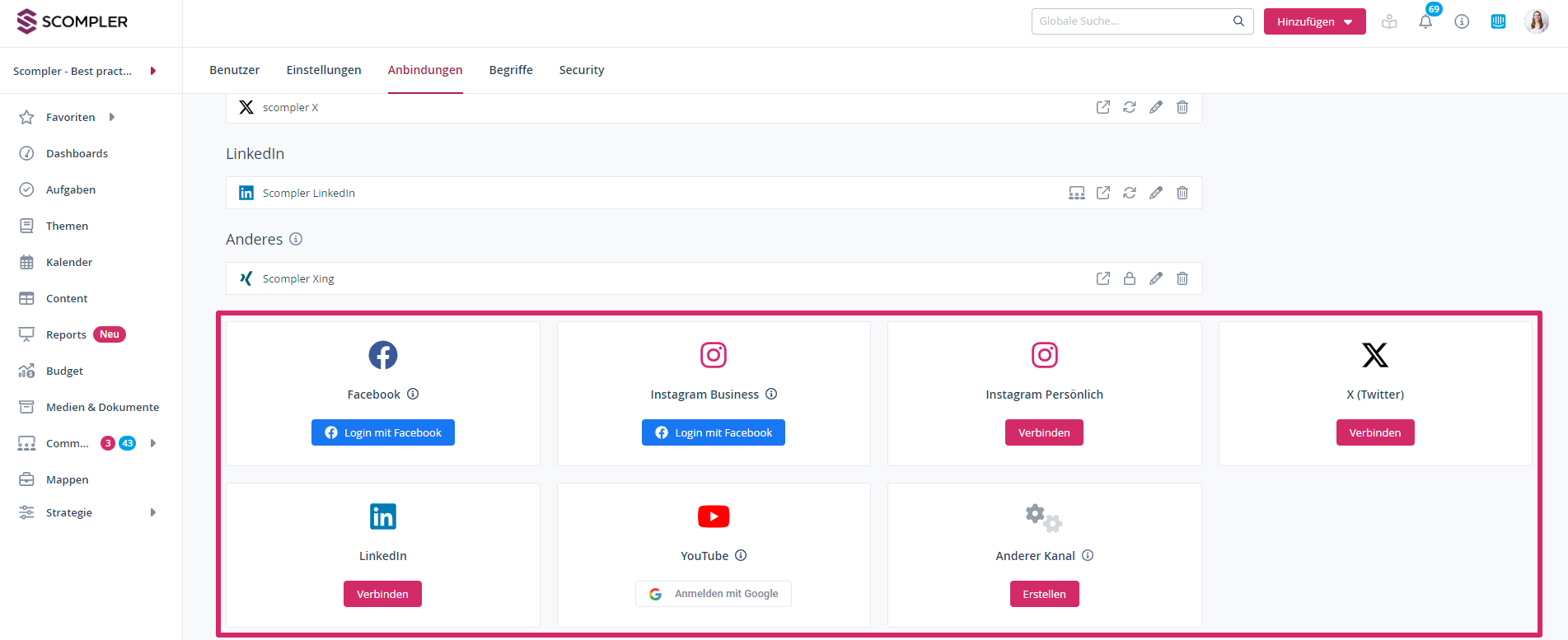Open the Hinzufügen dropdown
This screenshot has width=1568, height=640.
click(x=1314, y=21)
